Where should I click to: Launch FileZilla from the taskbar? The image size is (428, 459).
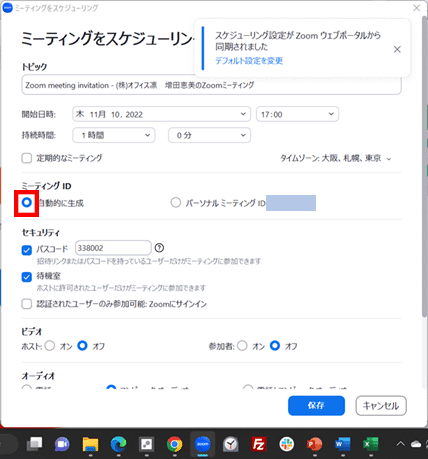click(x=259, y=444)
